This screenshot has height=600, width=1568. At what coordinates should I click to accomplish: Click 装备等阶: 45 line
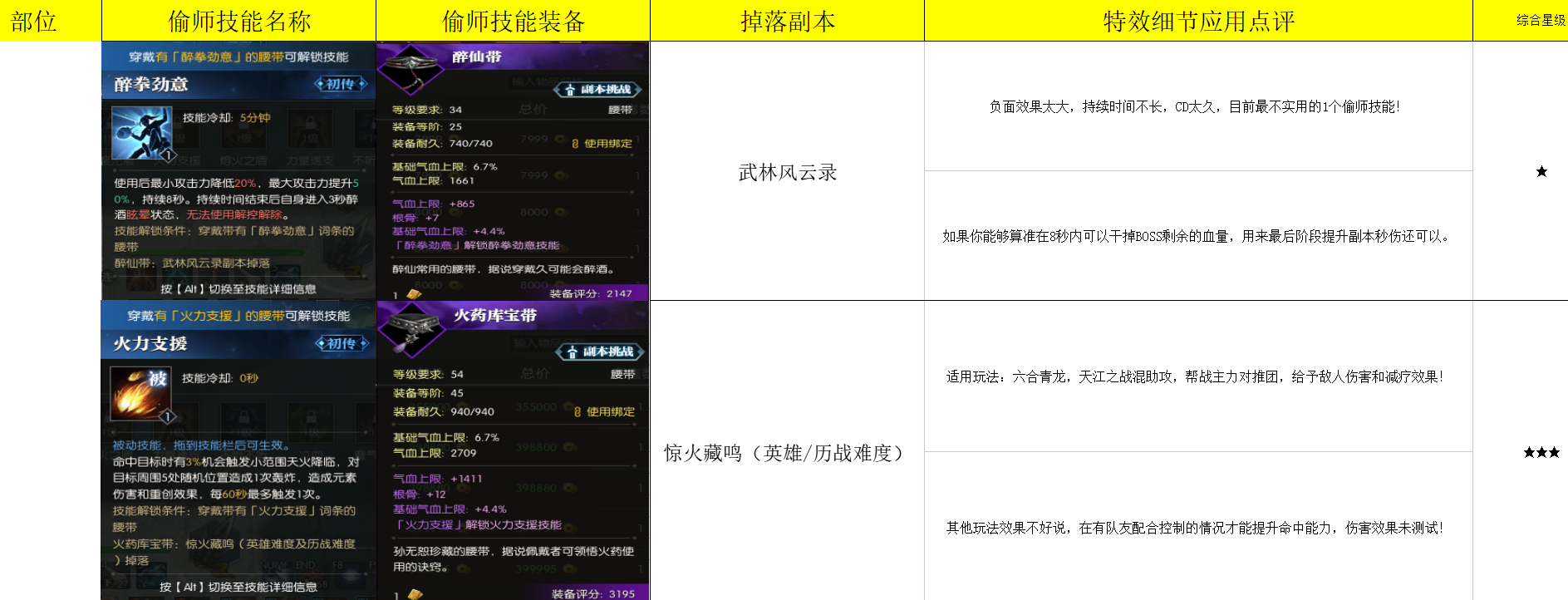click(x=429, y=393)
